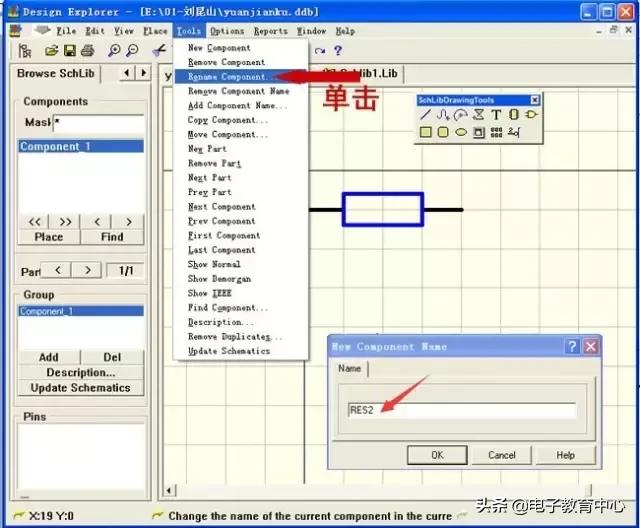Choose New Part menu entry

241,149
